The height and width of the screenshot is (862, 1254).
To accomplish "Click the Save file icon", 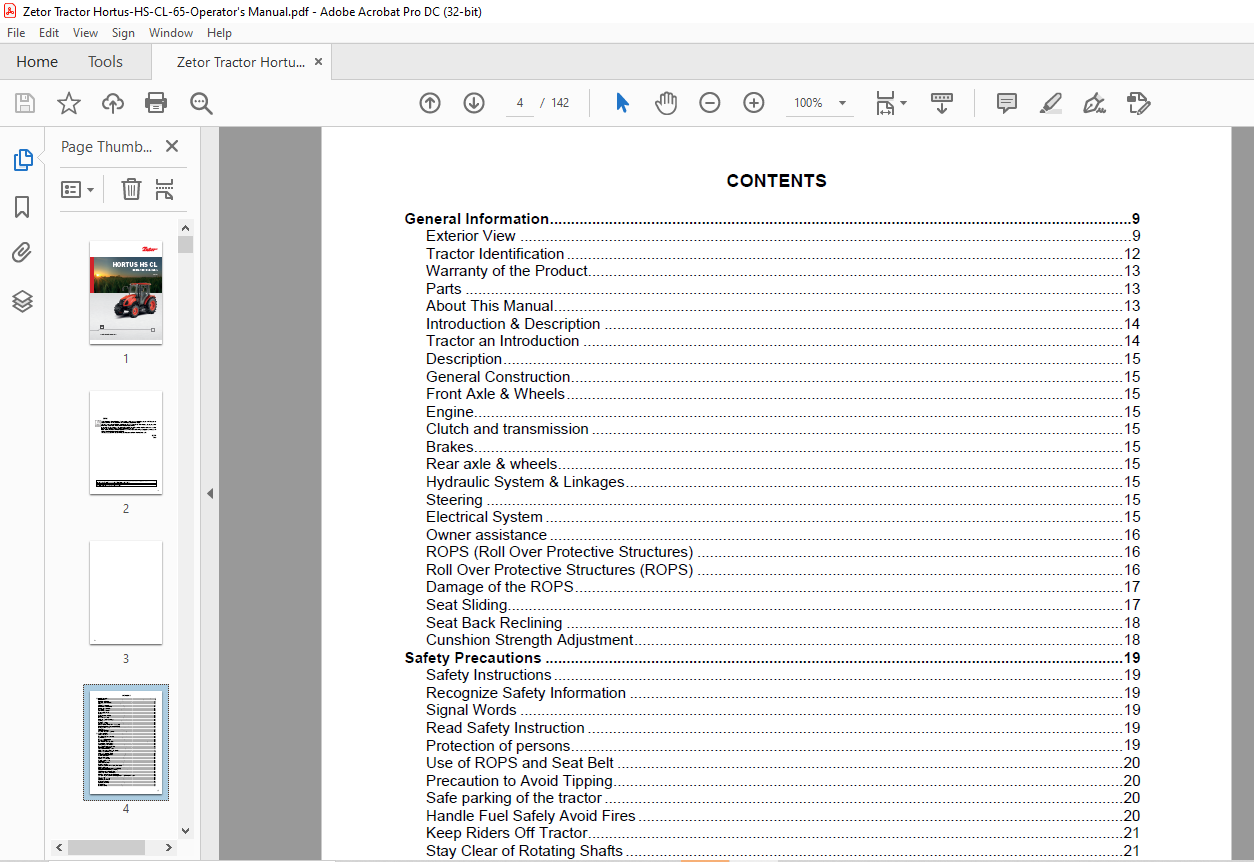I will (25, 103).
